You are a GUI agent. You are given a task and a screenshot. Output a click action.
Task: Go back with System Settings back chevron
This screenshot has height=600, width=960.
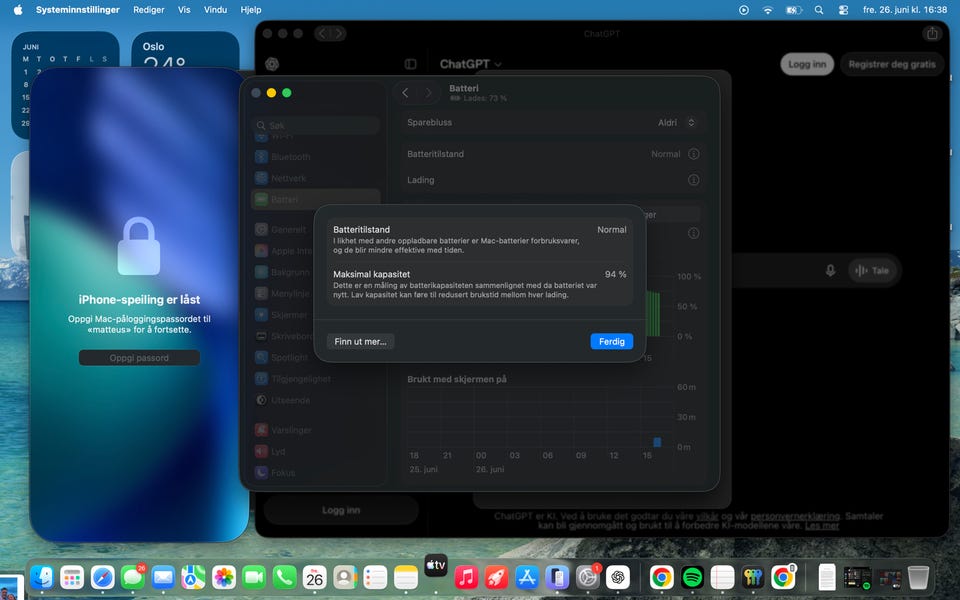click(x=405, y=93)
